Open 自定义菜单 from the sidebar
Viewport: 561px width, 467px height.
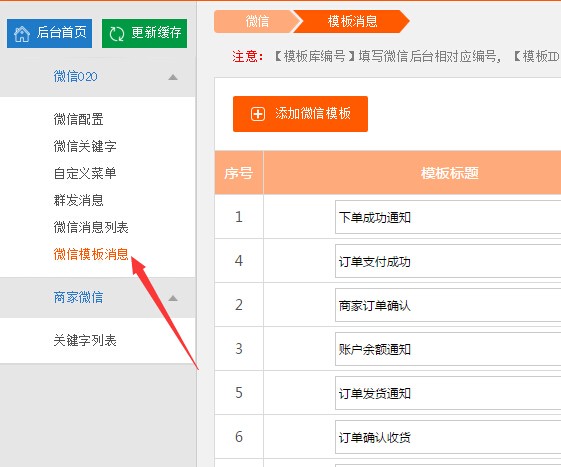85,173
